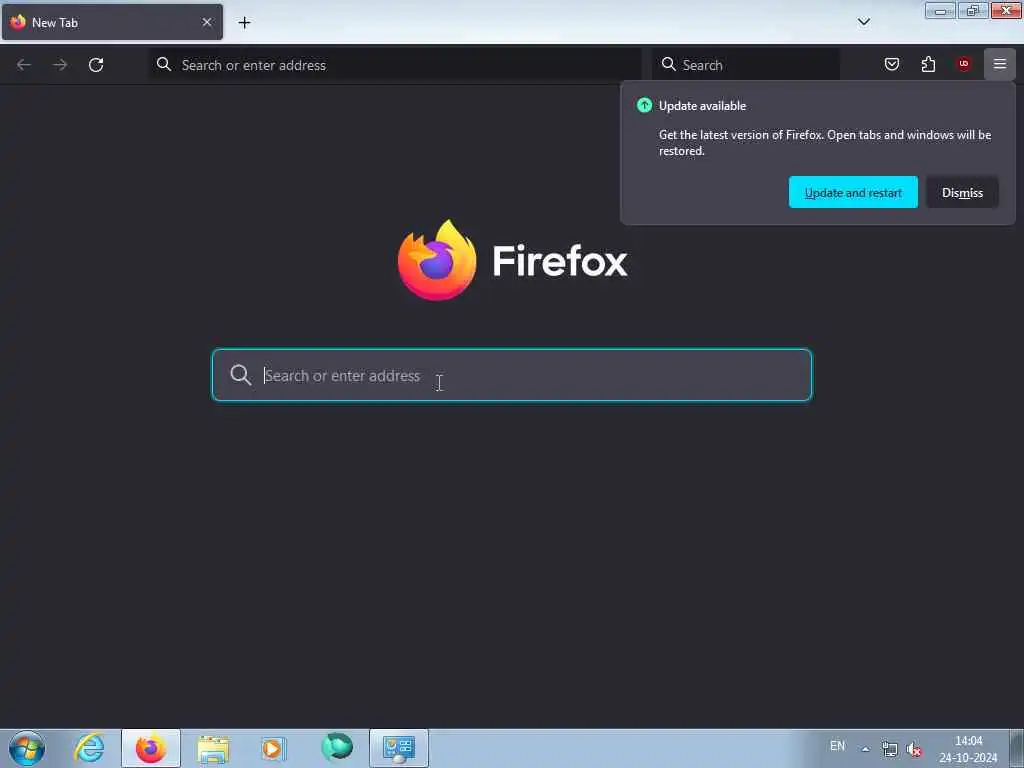Select the Firefox taskbar button
This screenshot has width=1024, height=768.
[x=151, y=748]
